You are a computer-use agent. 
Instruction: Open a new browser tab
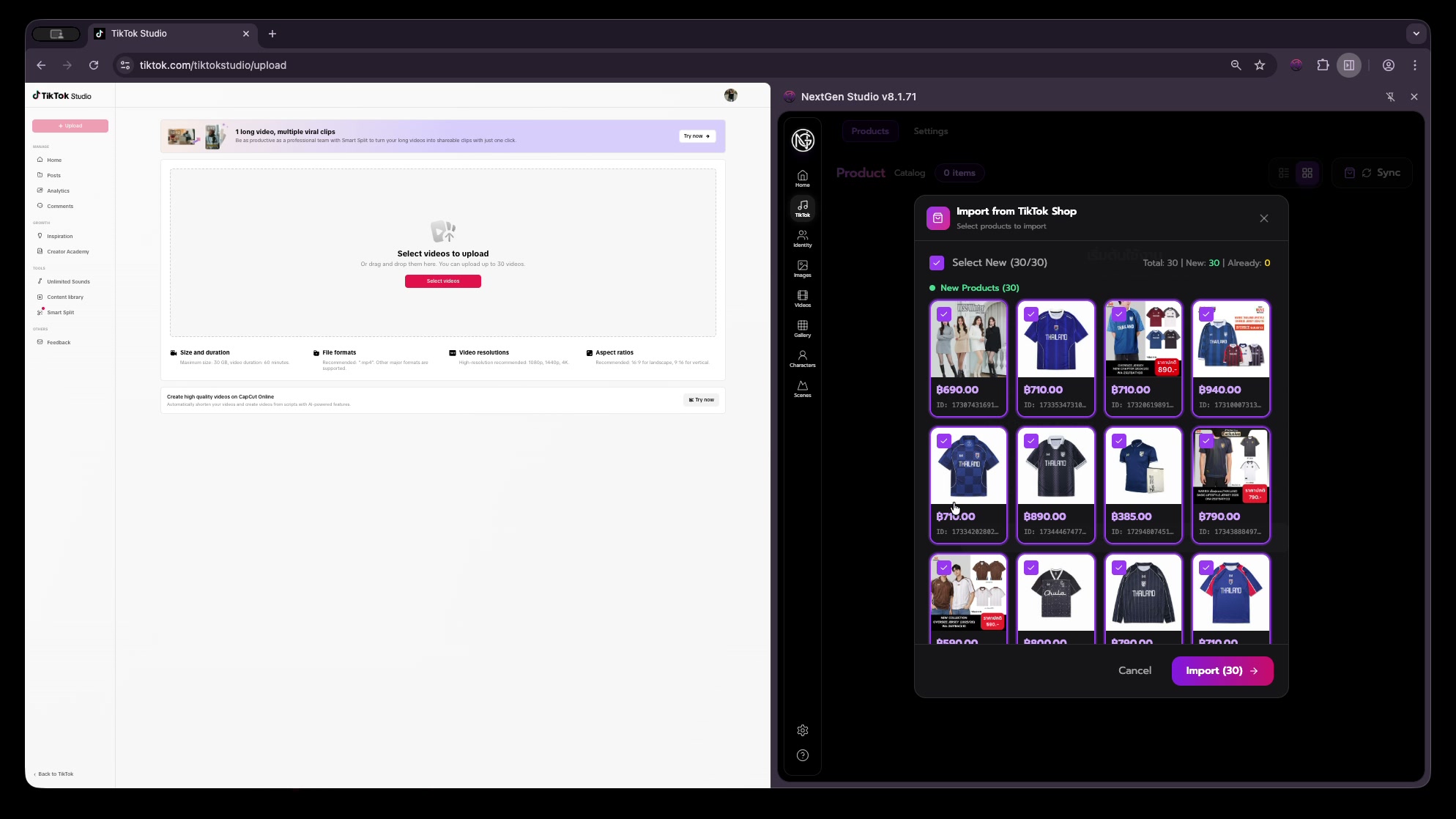(272, 34)
